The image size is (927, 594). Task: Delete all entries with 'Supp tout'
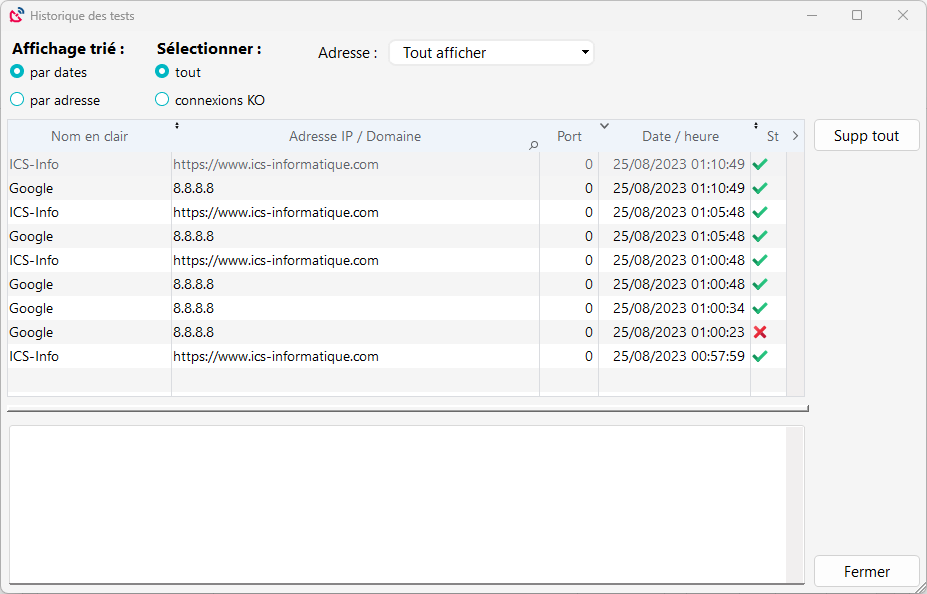(x=867, y=135)
